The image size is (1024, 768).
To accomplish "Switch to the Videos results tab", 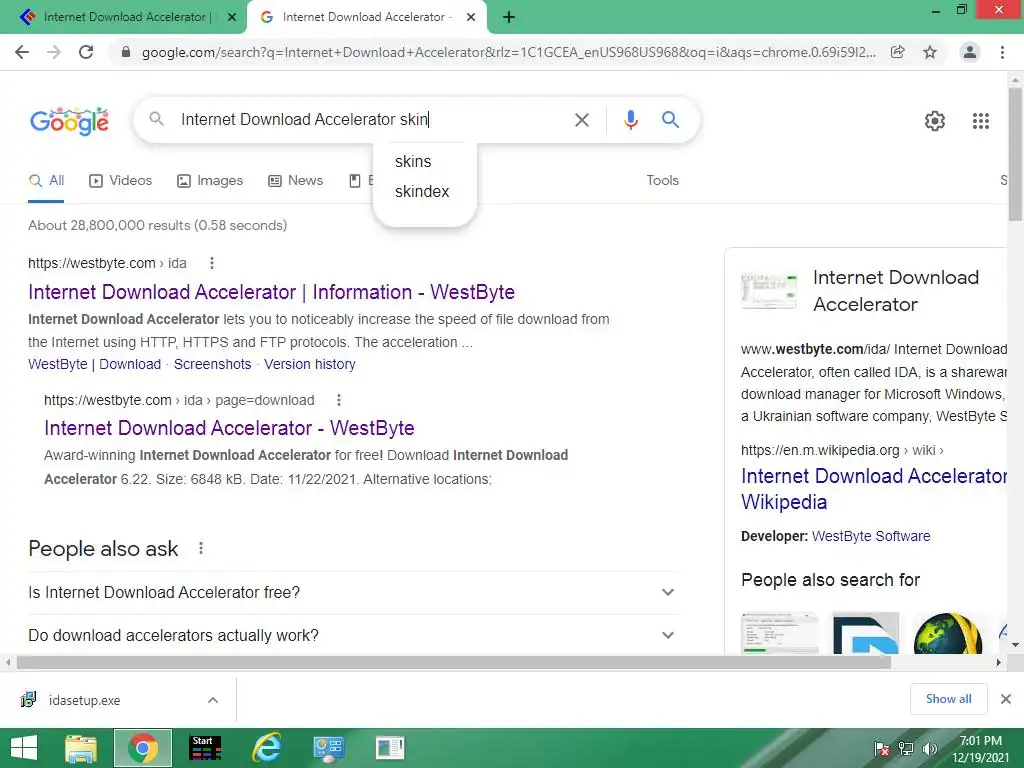I will pos(120,181).
